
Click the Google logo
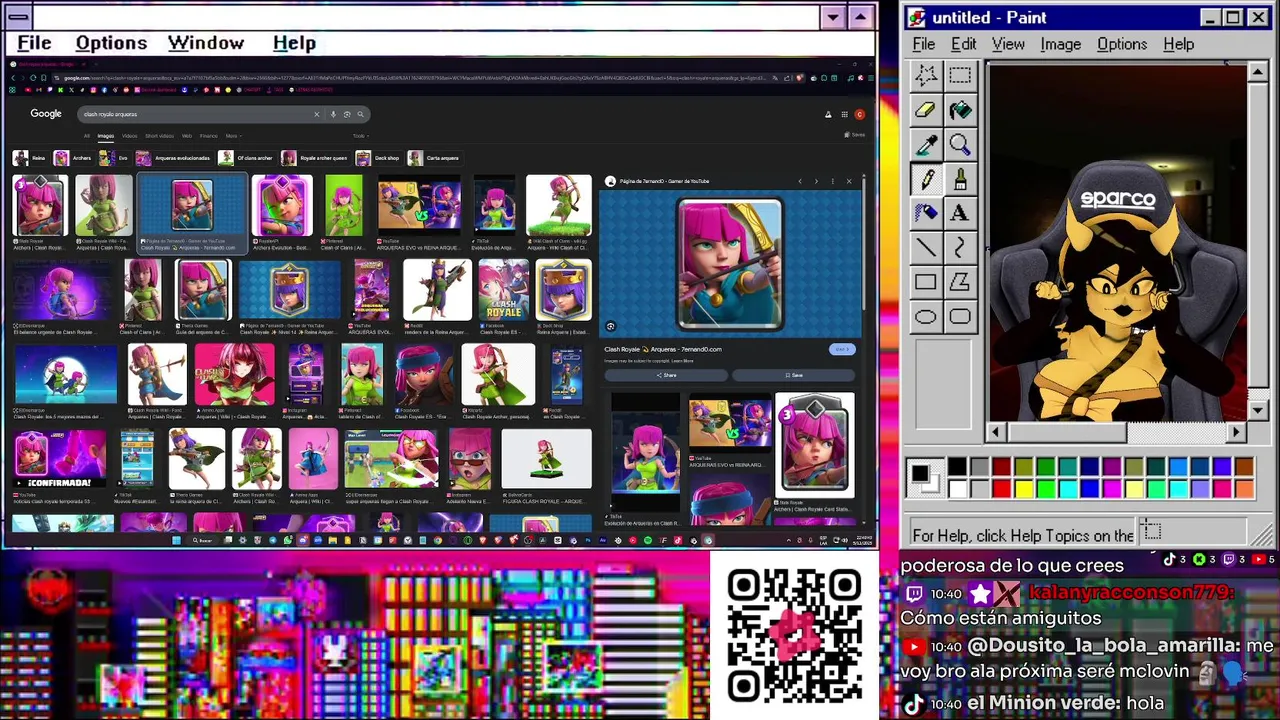pyautogui.click(x=46, y=114)
